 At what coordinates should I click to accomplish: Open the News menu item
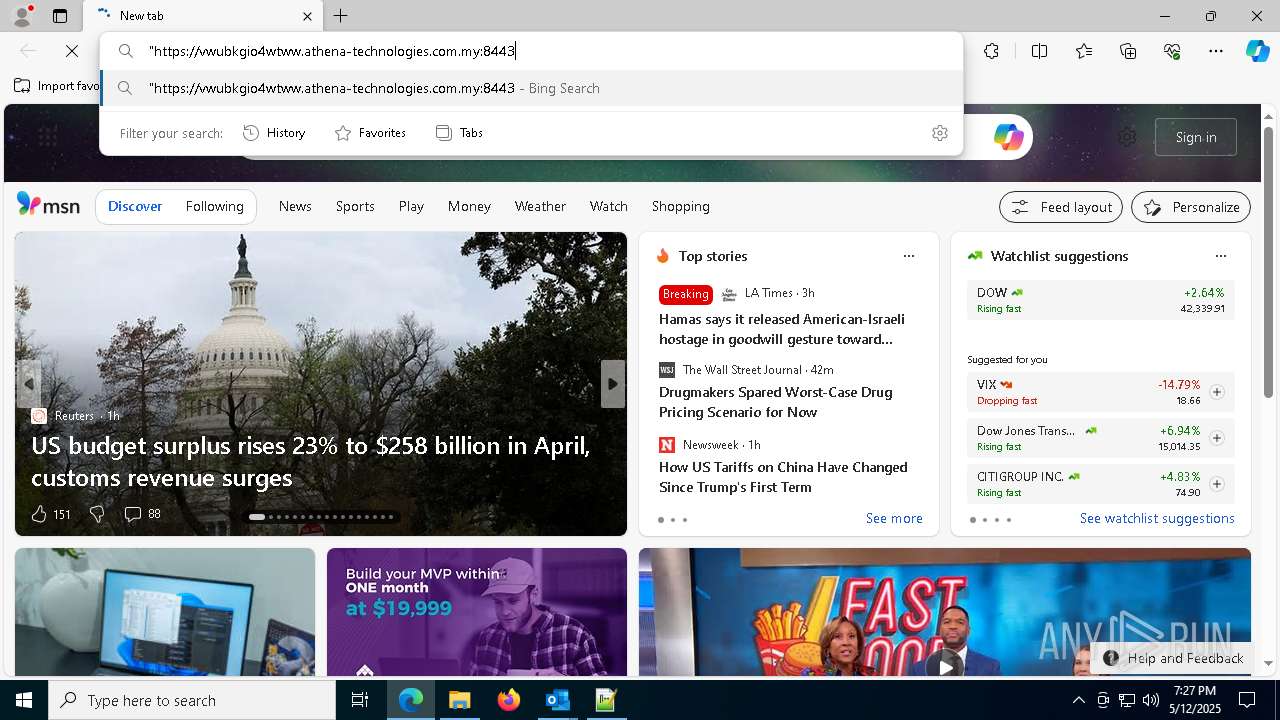coord(295,206)
